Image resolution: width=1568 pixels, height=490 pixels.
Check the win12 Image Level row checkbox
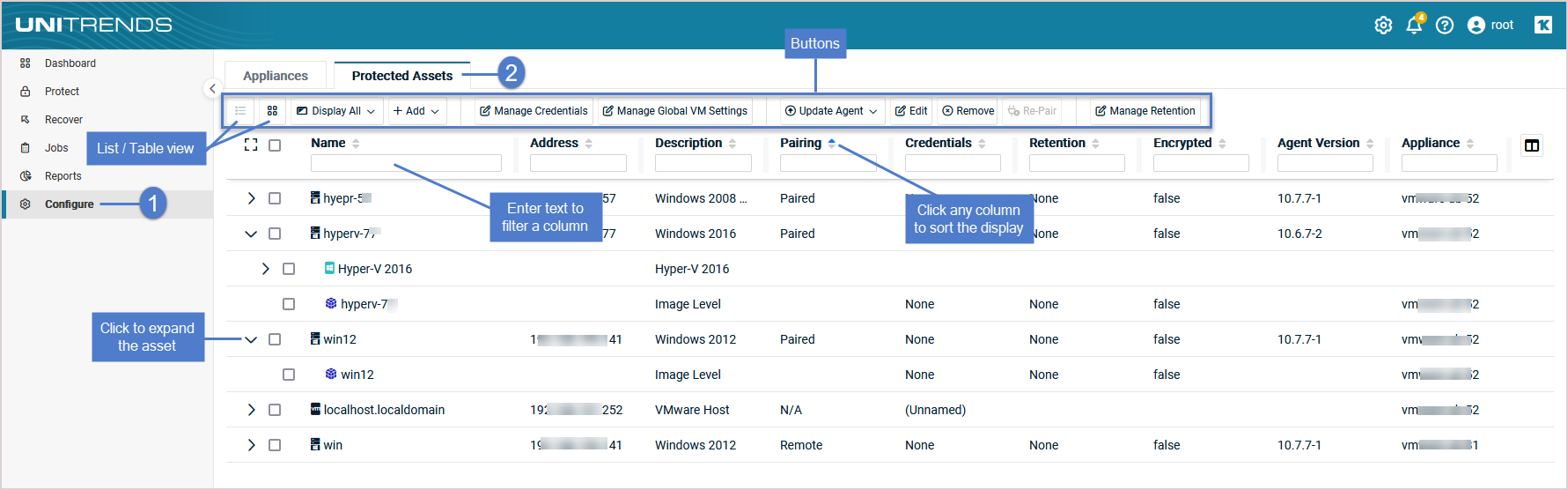point(289,375)
